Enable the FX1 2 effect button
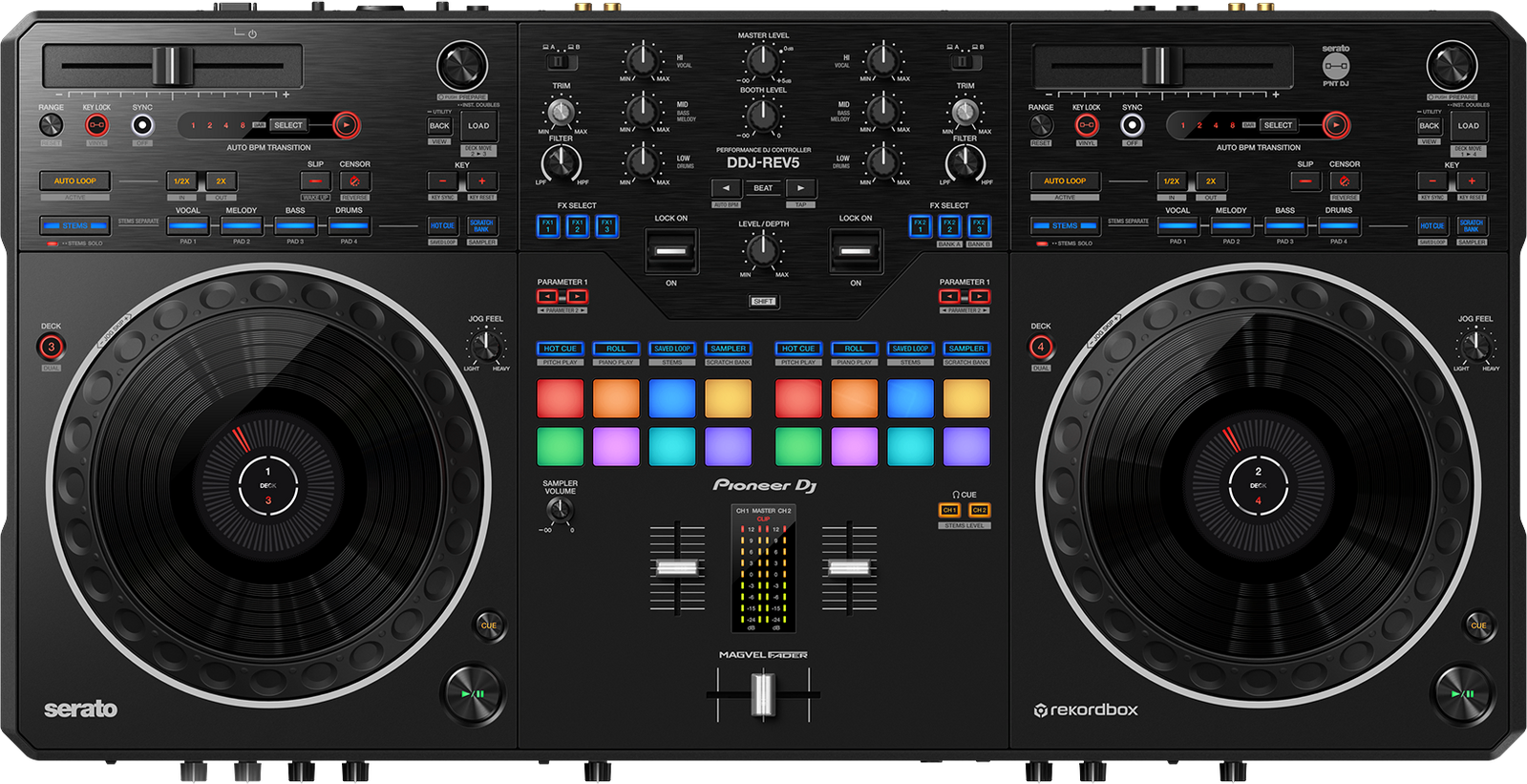 577,226
